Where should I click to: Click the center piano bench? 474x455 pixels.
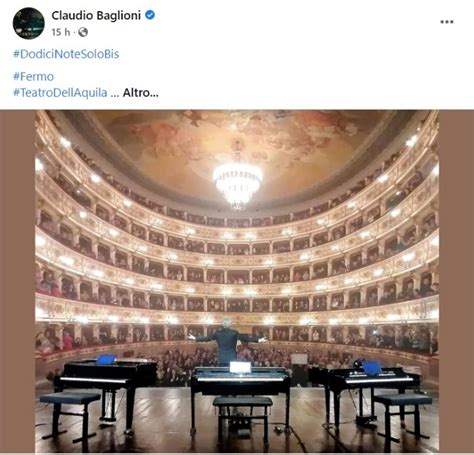tap(242, 418)
